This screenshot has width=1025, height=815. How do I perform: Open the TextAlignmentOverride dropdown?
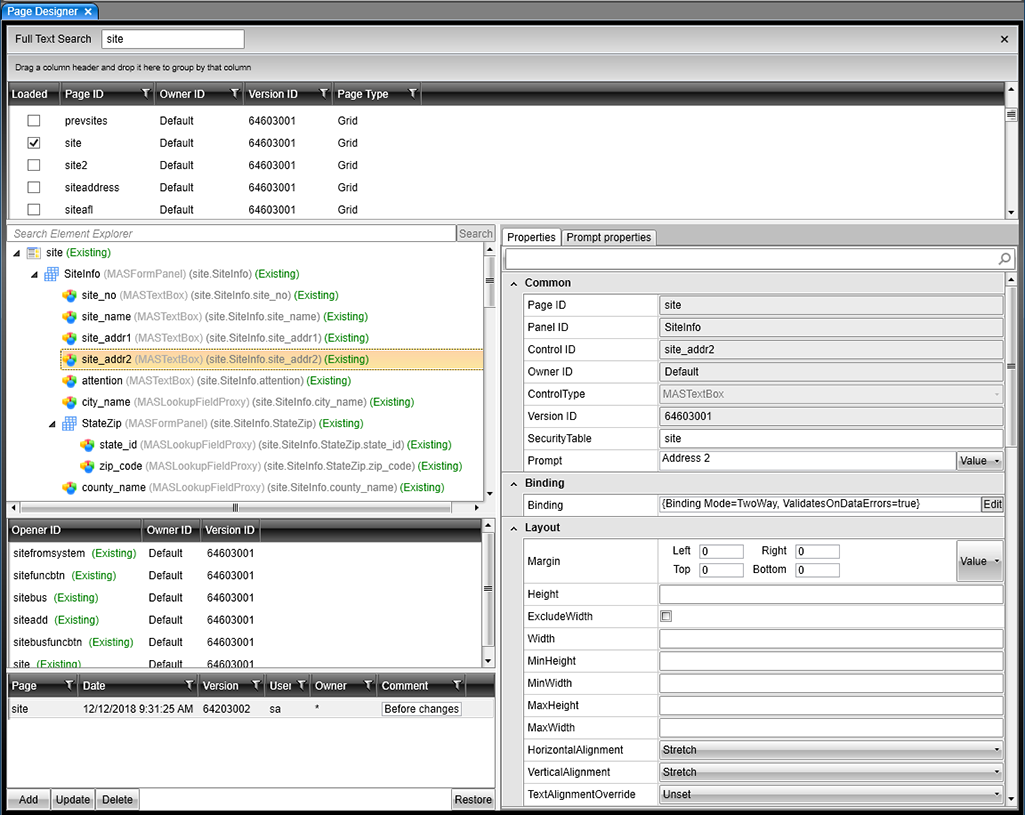pyautogui.click(x=831, y=794)
